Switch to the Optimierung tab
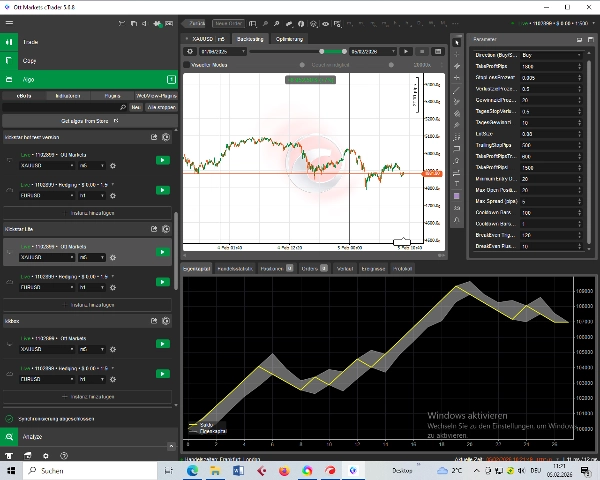 289,38
